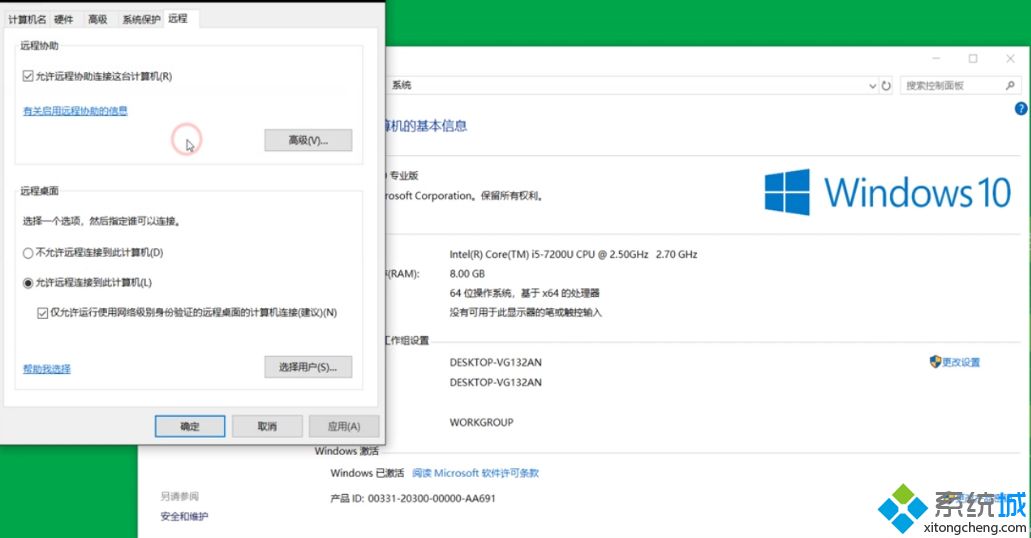Open 阅读 Microsoft 软件许可条款 link
1031x538 pixels.
pyautogui.click(x=475, y=473)
